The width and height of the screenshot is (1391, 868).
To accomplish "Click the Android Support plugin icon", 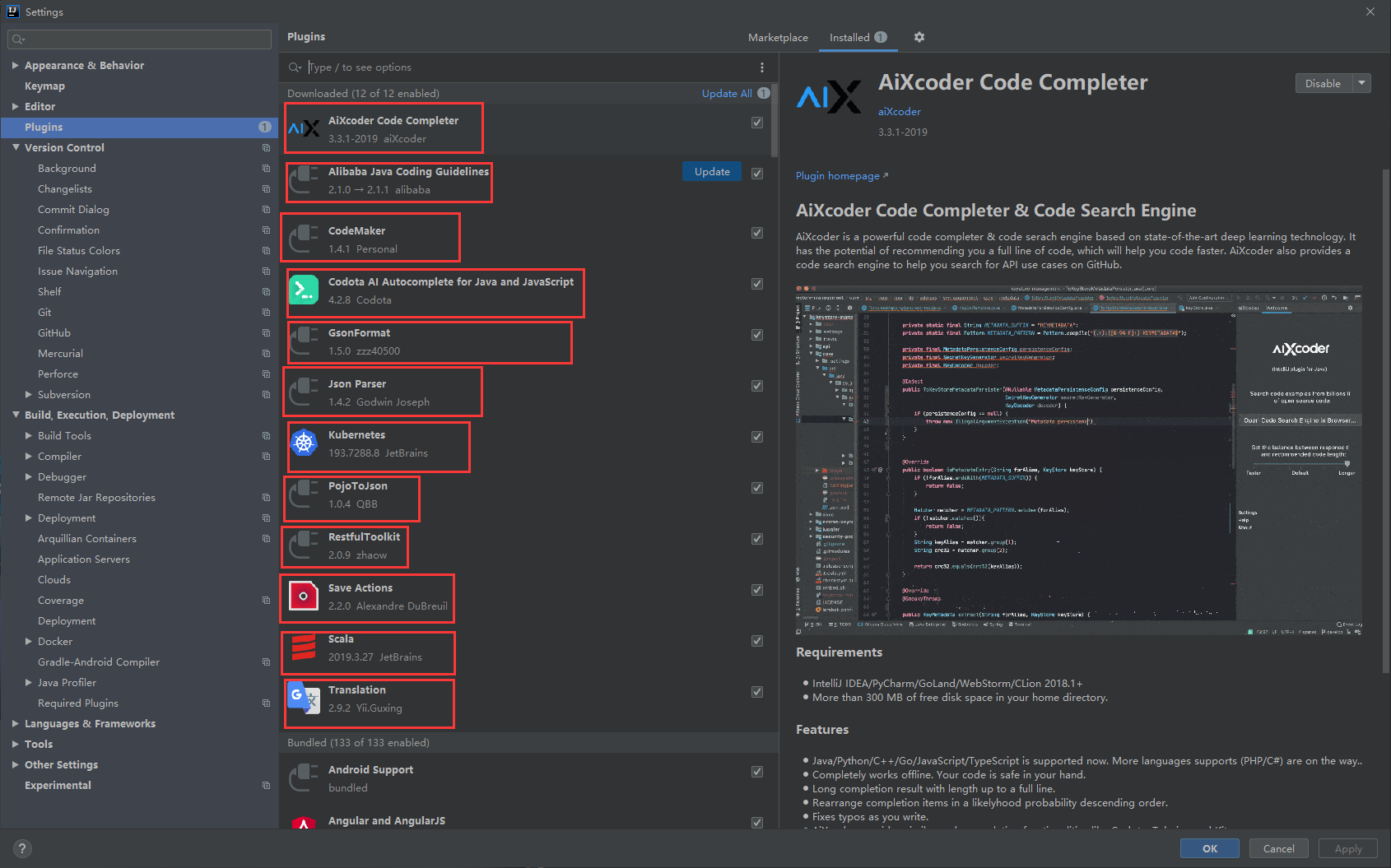I will 304,778.
